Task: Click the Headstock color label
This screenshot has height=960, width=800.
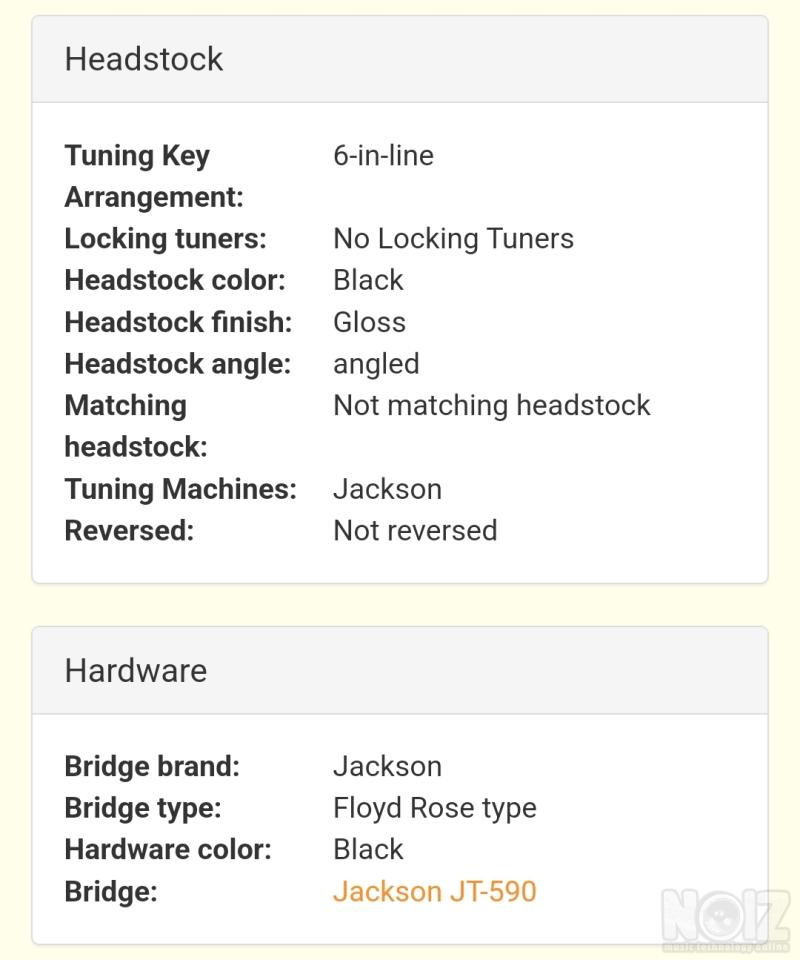Action: click(x=175, y=280)
